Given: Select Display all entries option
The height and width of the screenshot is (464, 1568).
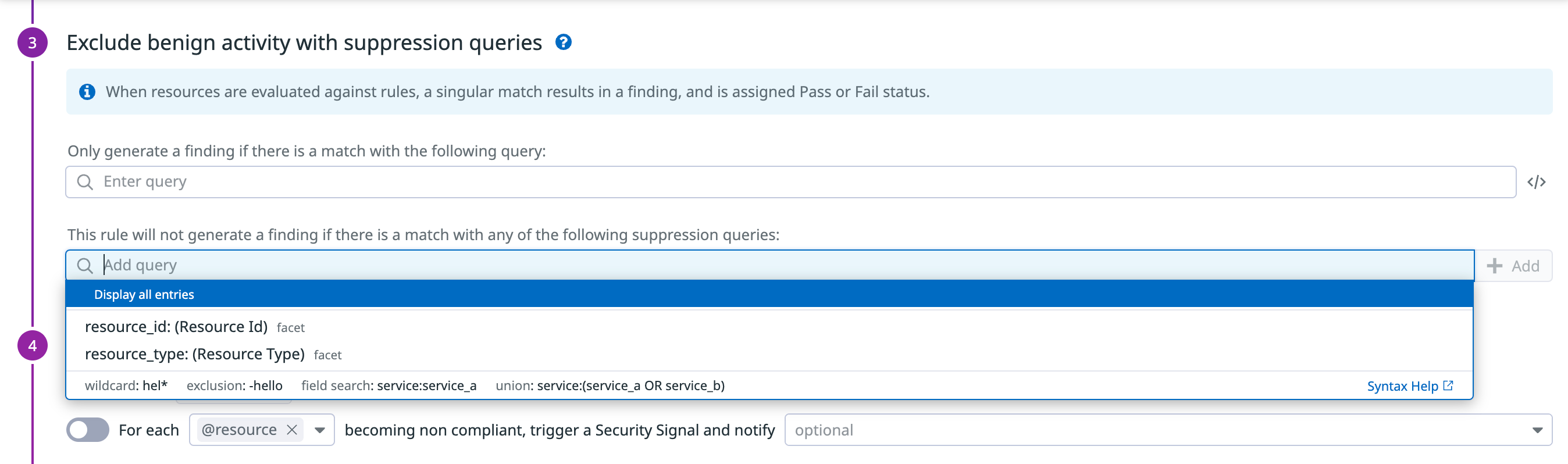Looking at the screenshot, I should tap(144, 295).
